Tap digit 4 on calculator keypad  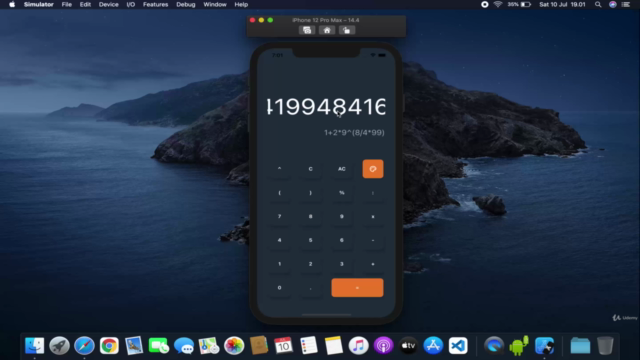(279, 240)
